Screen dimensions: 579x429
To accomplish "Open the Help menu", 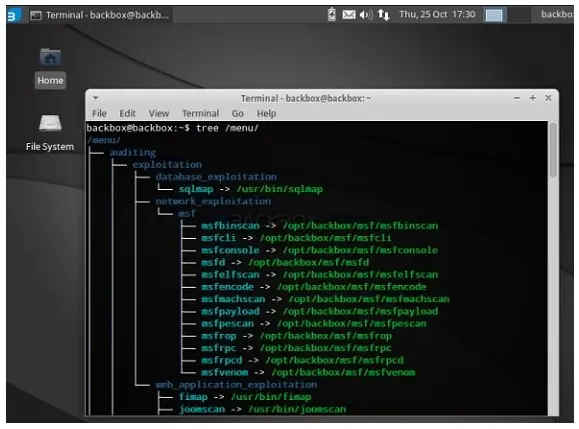I will [266, 113].
